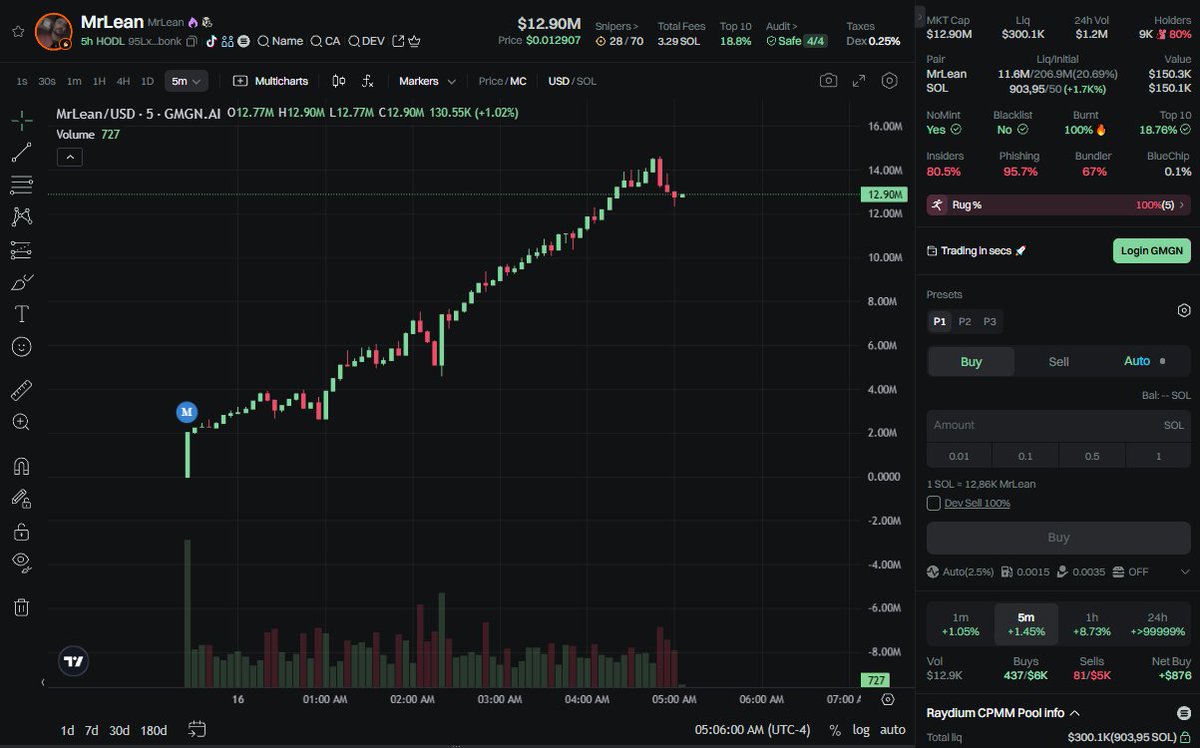Take a chart snapshot with camera icon
The width and height of the screenshot is (1200, 748).
coord(828,81)
